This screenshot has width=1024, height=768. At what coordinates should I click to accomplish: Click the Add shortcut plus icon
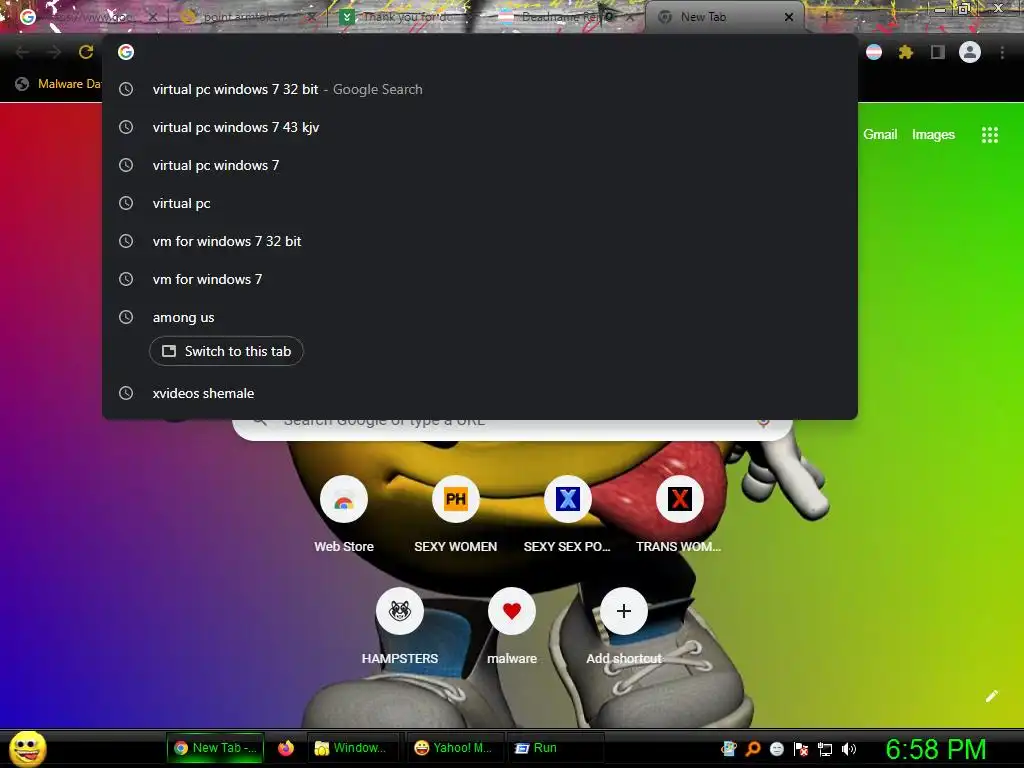624,611
